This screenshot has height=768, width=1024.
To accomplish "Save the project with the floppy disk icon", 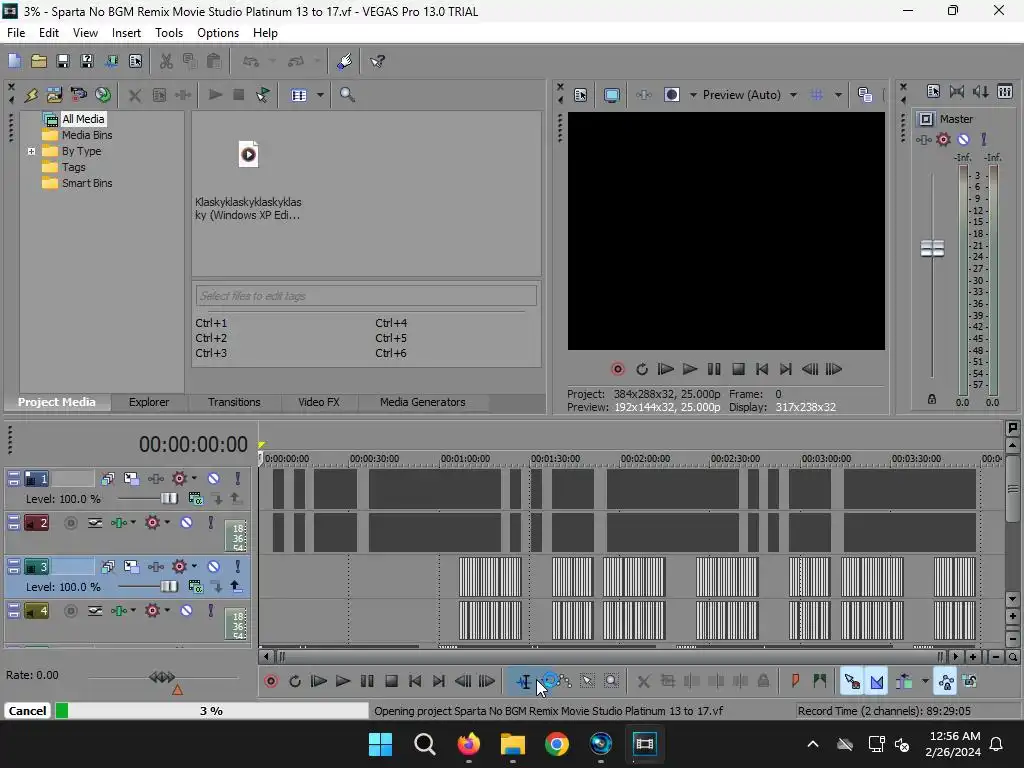I will click(63, 61).
